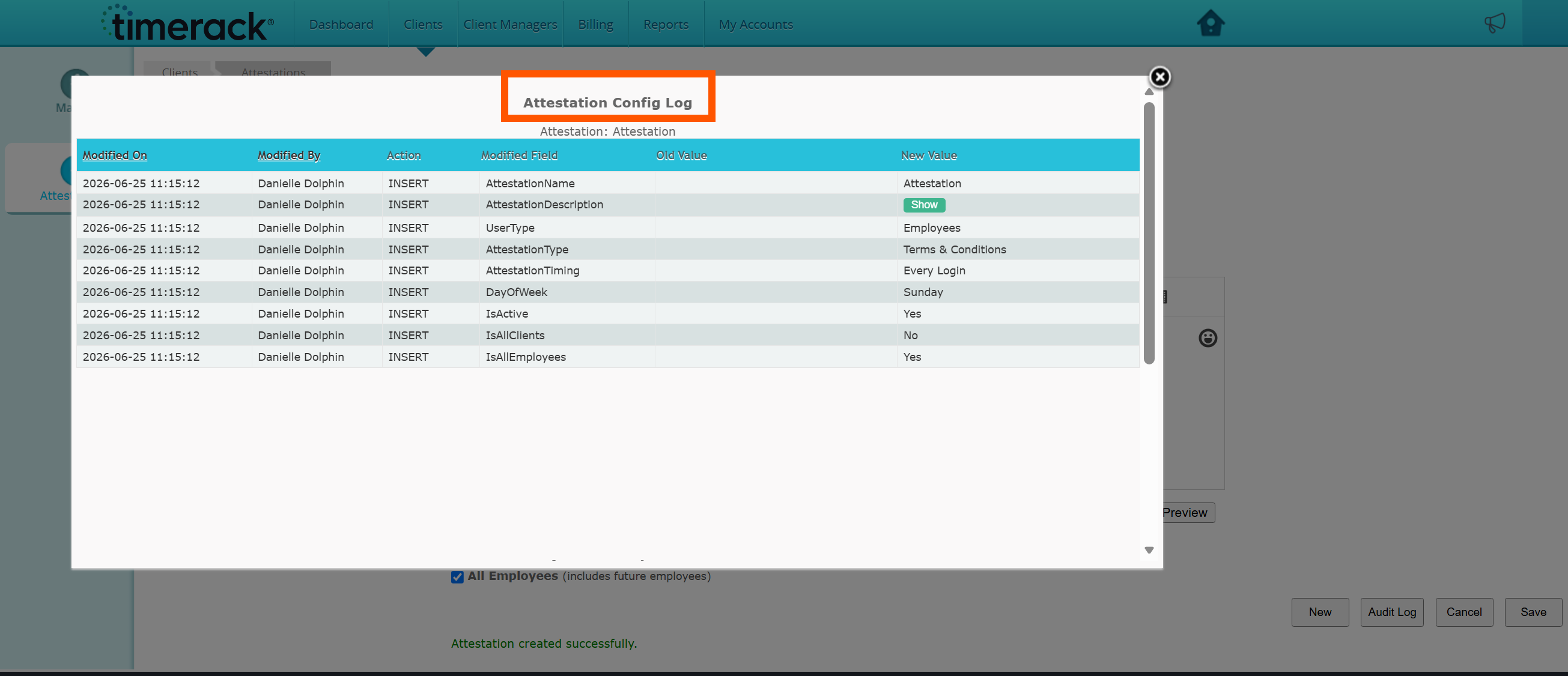Click the timerack logo
This screenshot has width=1568, height=676.
coord(187,24)
